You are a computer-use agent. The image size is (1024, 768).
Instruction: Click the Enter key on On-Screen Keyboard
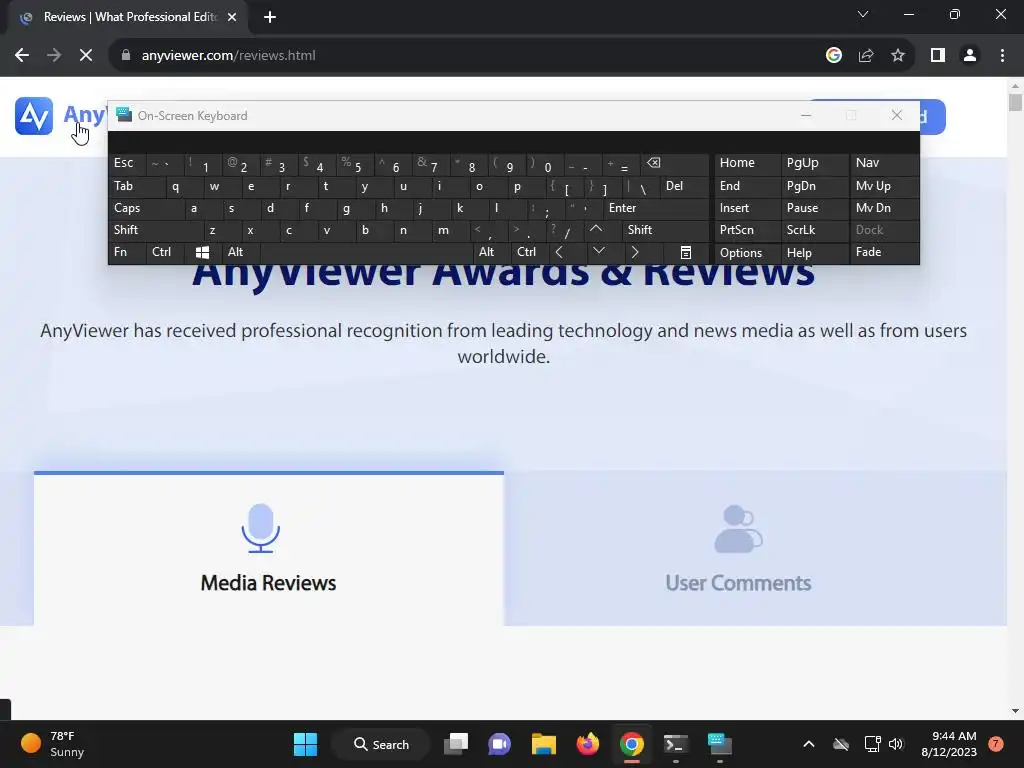coord(656,208)
